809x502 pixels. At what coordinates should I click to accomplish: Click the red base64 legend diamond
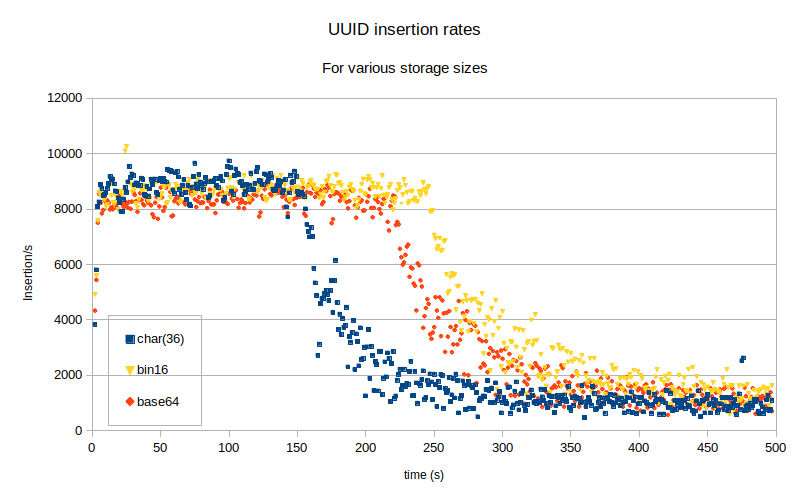pos(130,402)
